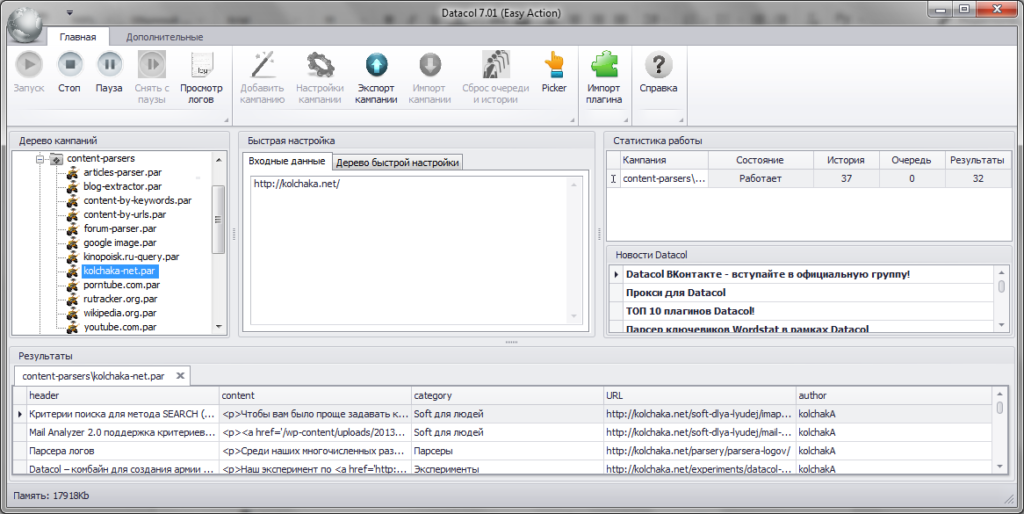The width and height of the screenshot is (1024, 514).
Task: Click robot icon beside google image.par
Action: [x=72, y=242]
